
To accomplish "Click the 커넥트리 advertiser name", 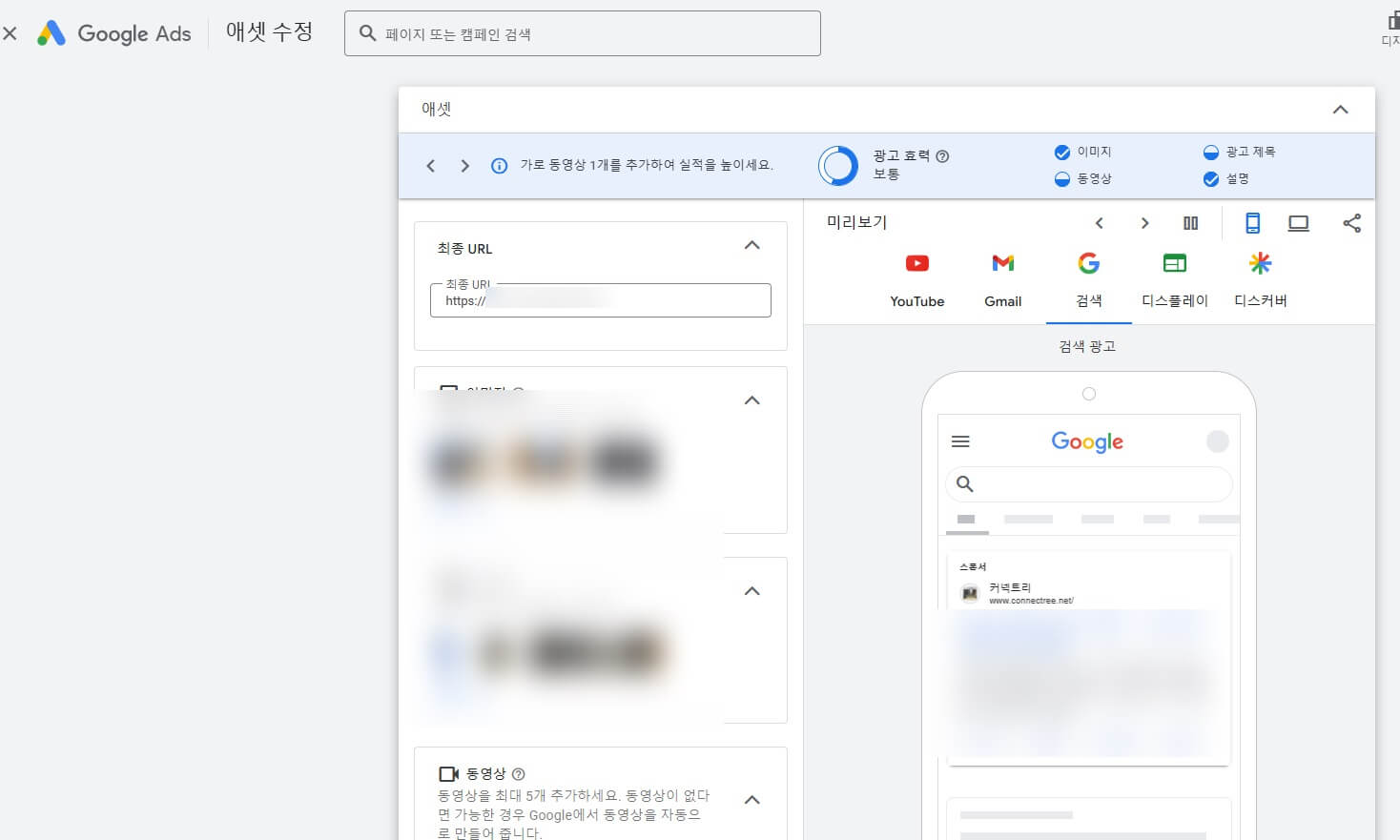I will [x=1010, y=587].
